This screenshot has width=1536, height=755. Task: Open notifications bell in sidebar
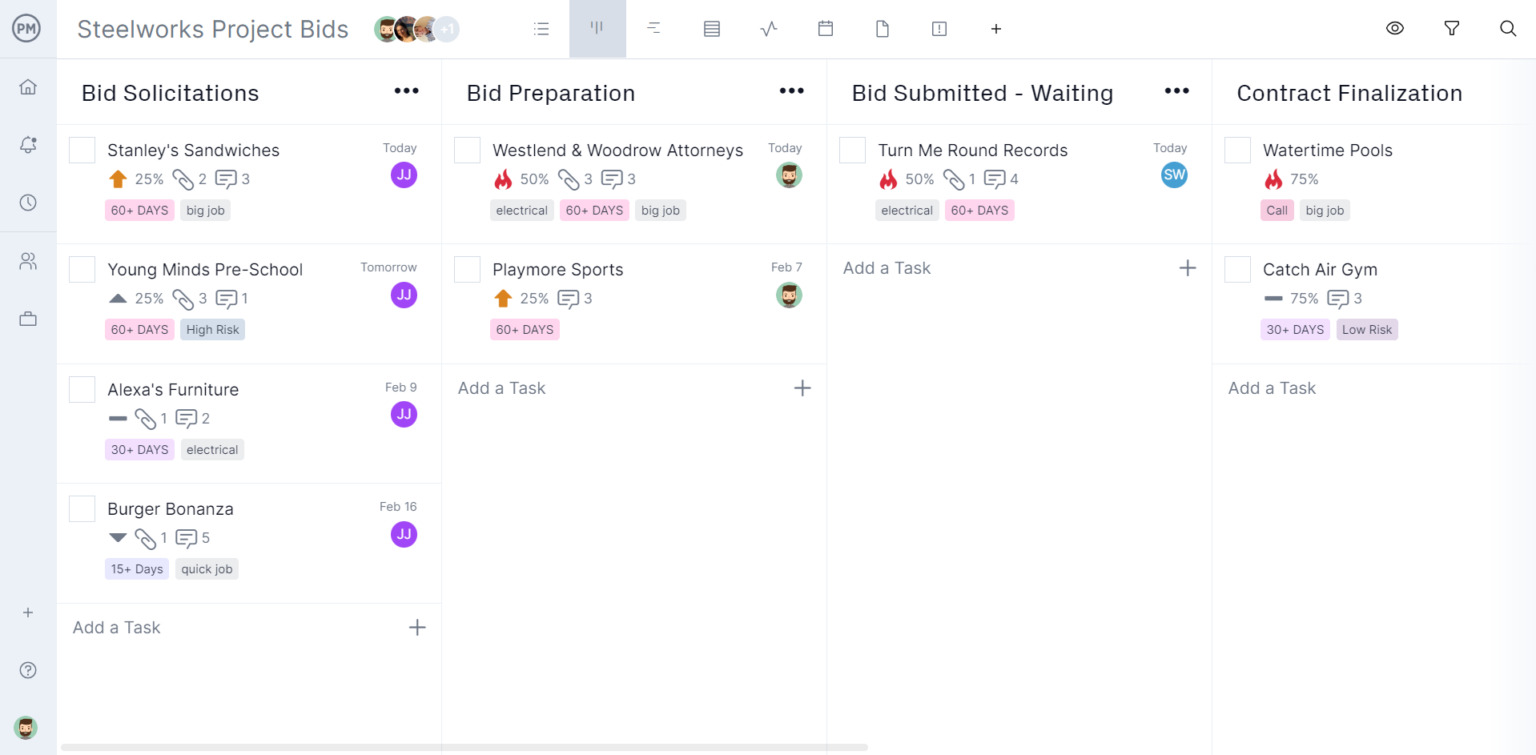pyautogui.click(x=28, y=145)
